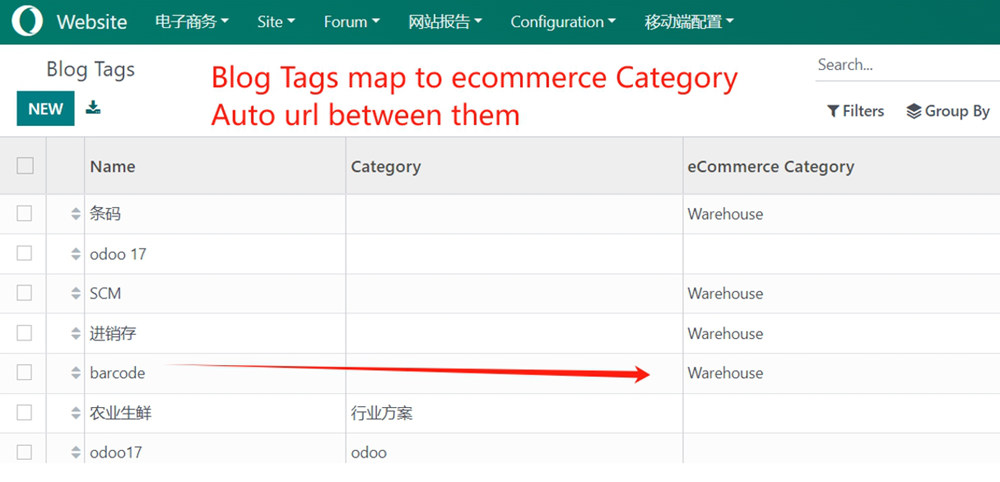Tick the barcode row checkbox
Screen dimensions: 1000x482
pos(24,373)
